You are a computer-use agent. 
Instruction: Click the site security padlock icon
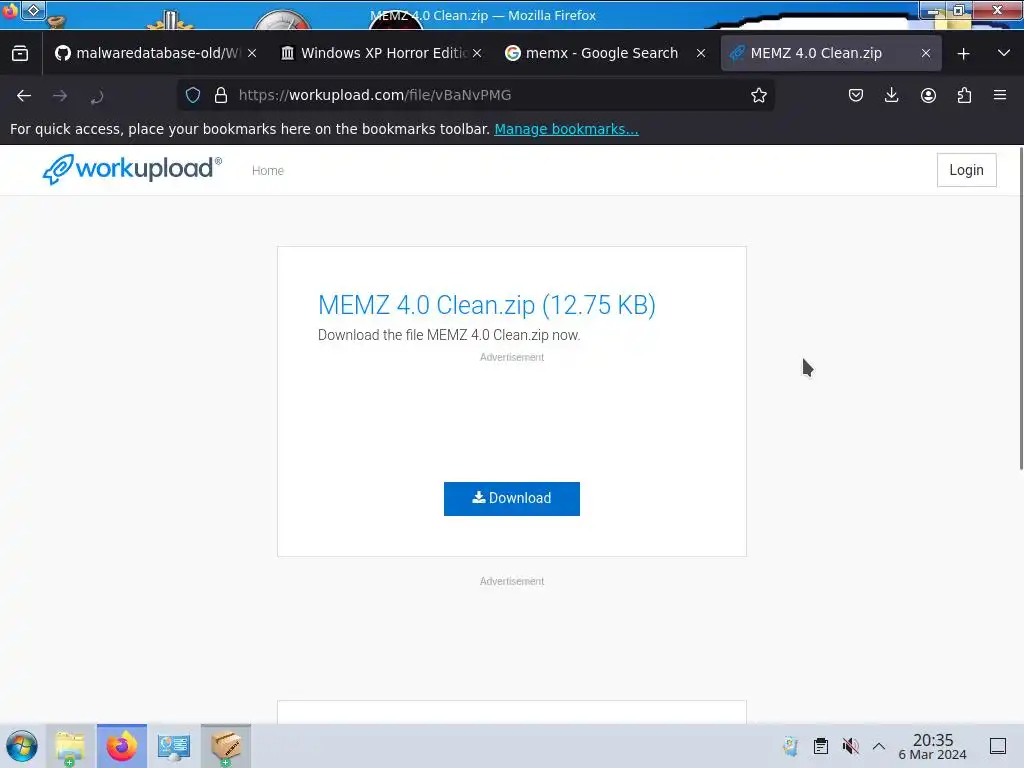click(221, 95)
